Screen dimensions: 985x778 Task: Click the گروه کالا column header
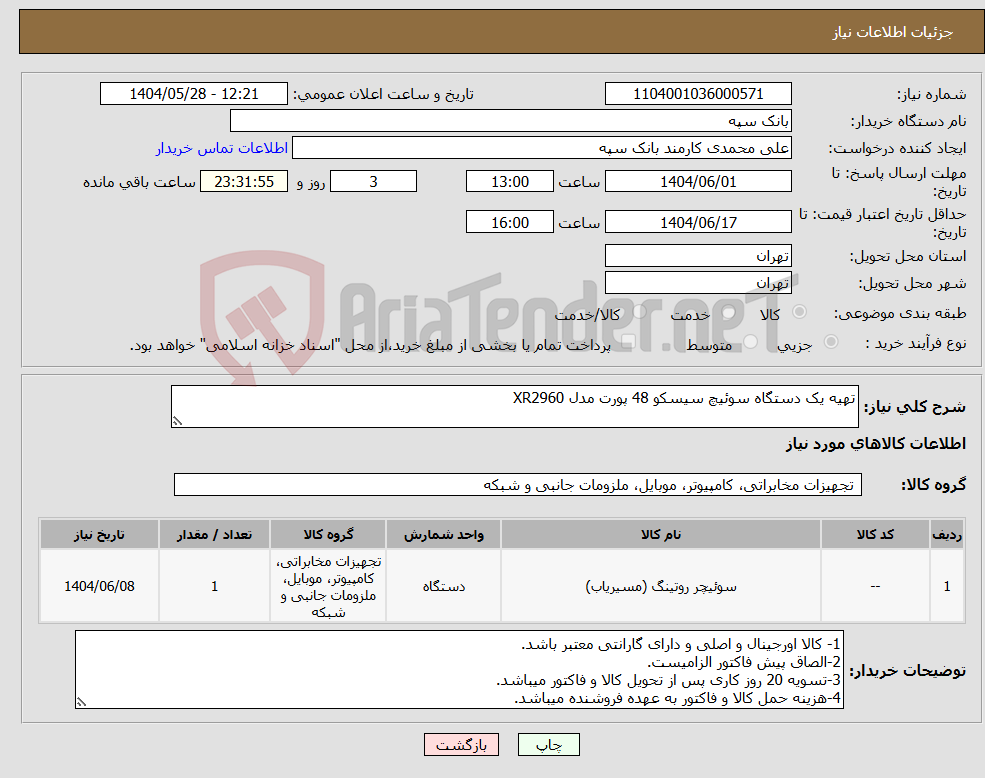click(328, 534)
